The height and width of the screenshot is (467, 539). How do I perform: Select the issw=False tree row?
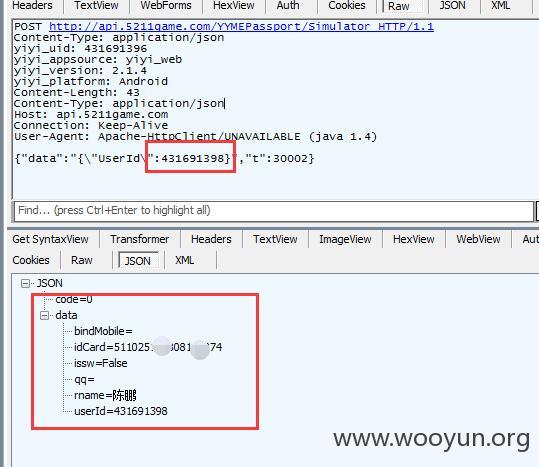coord(101,363)
